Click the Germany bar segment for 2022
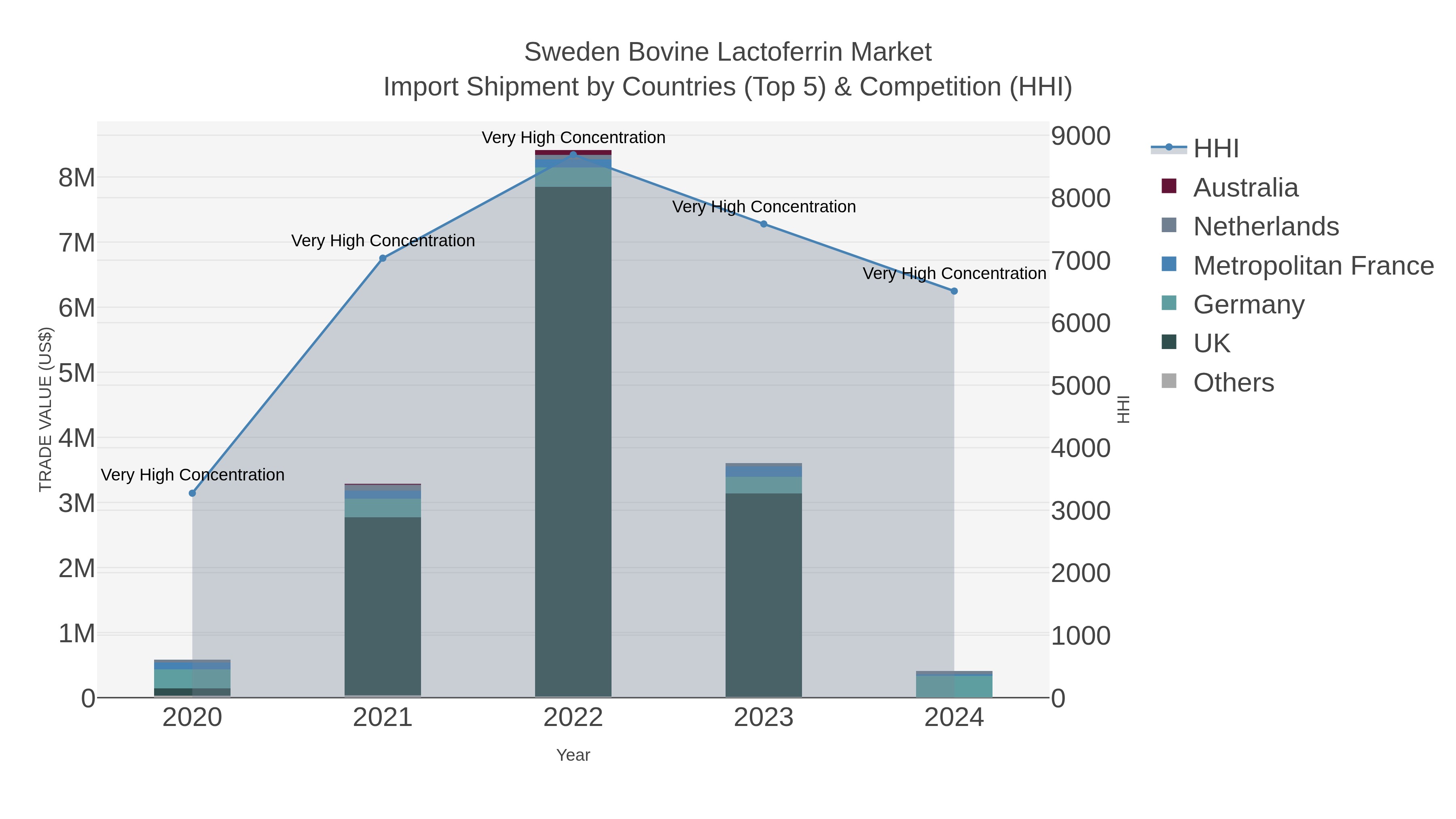1456x819 pixels. click(573, 177)
